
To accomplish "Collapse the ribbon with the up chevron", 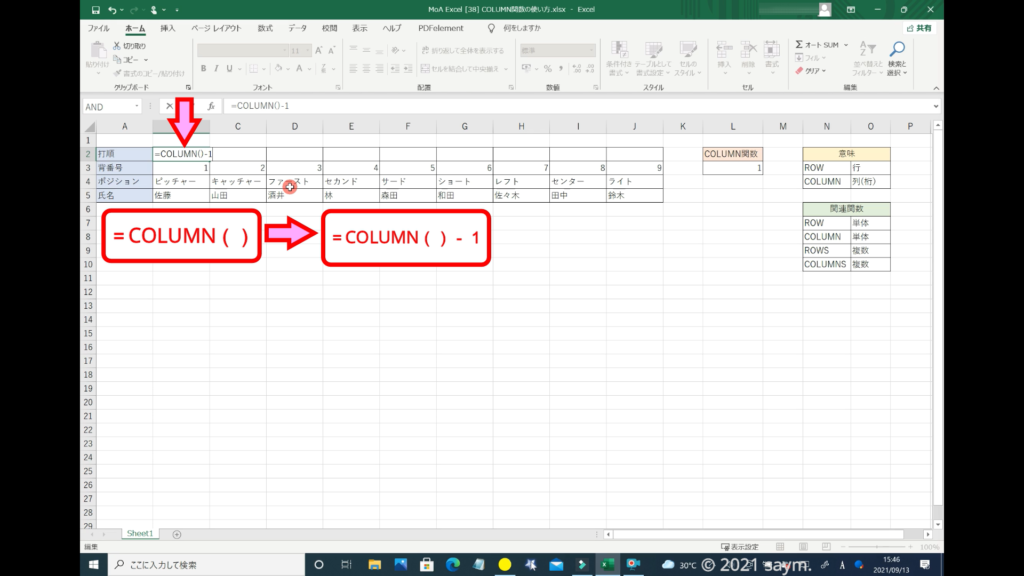I will pos(935,88).
